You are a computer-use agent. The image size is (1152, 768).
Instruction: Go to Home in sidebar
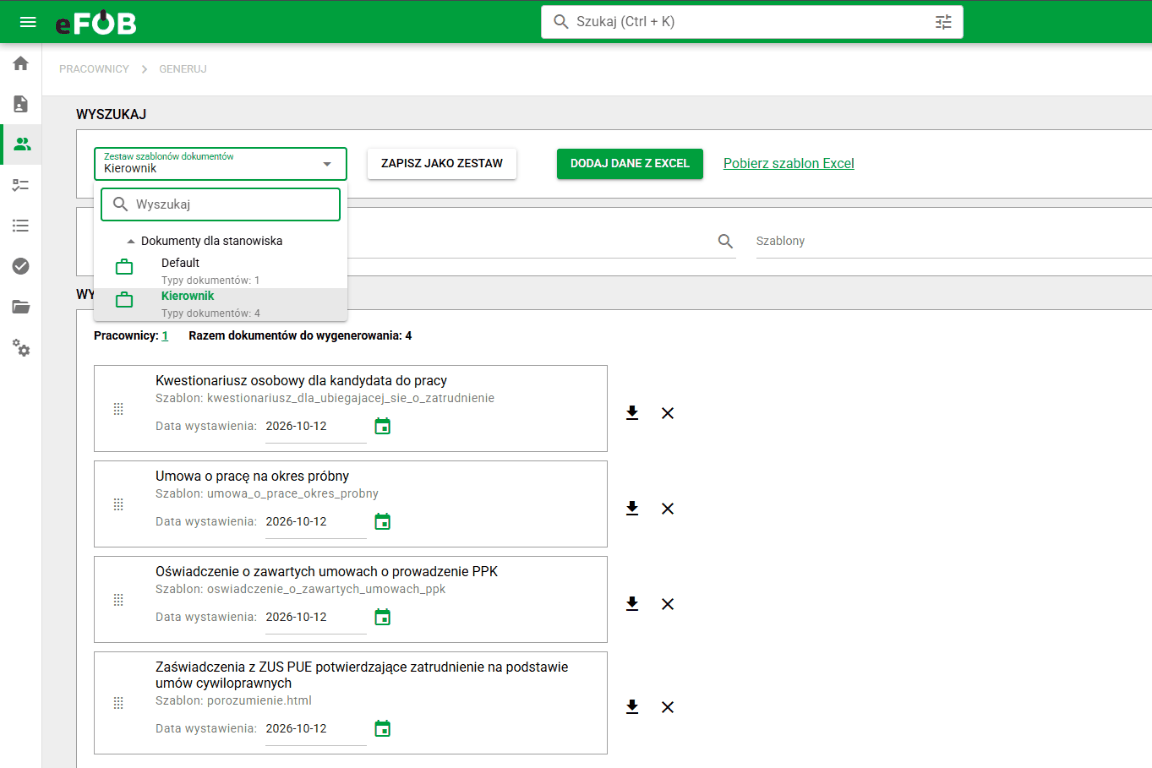[21, 63]
